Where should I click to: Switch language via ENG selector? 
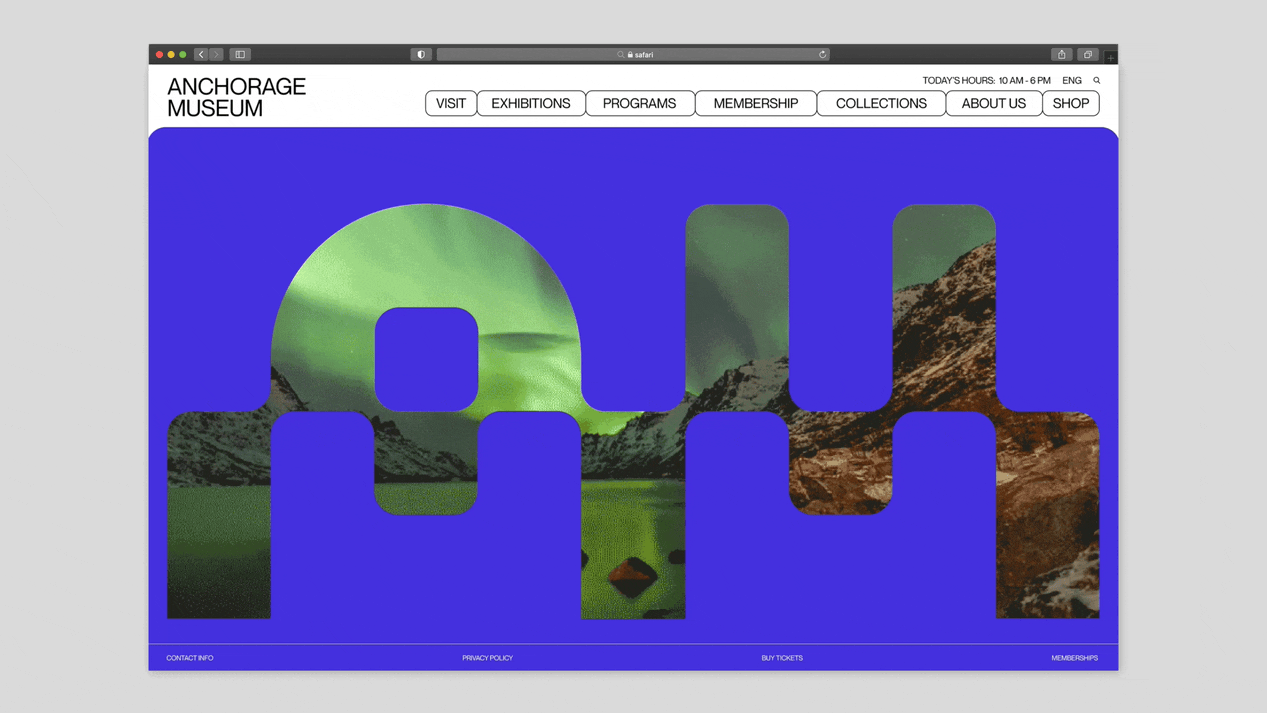point(1072,80)
